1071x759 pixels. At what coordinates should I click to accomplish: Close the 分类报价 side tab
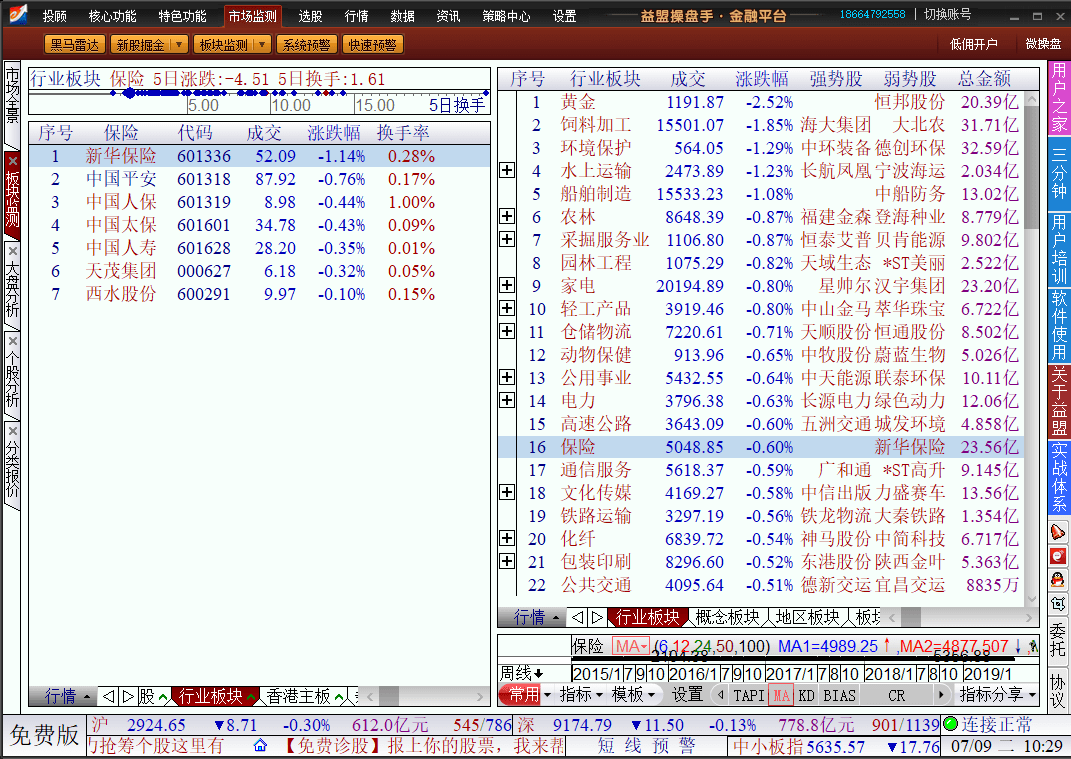click(x=12, y=431)
